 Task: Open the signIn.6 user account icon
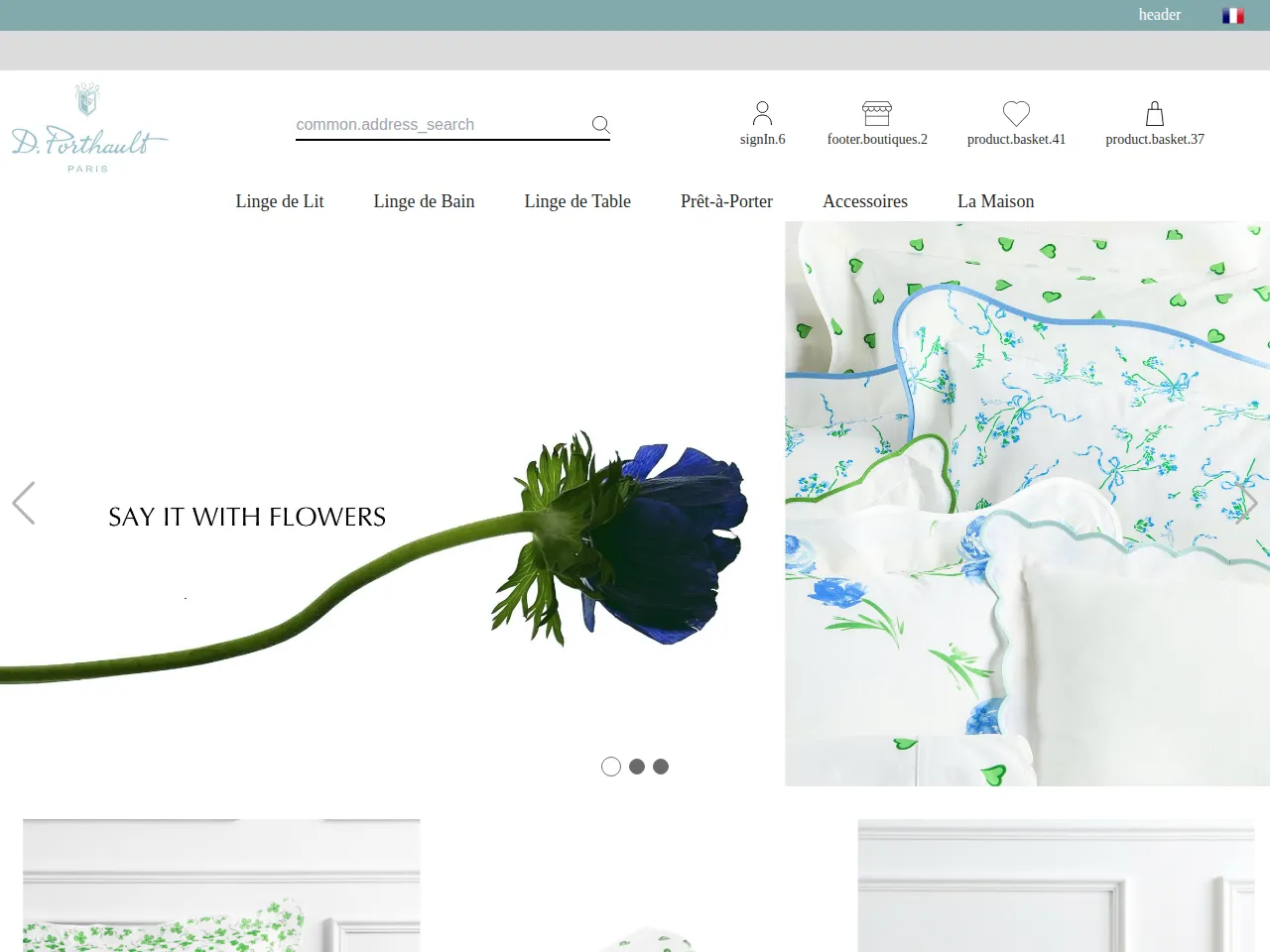762,113
